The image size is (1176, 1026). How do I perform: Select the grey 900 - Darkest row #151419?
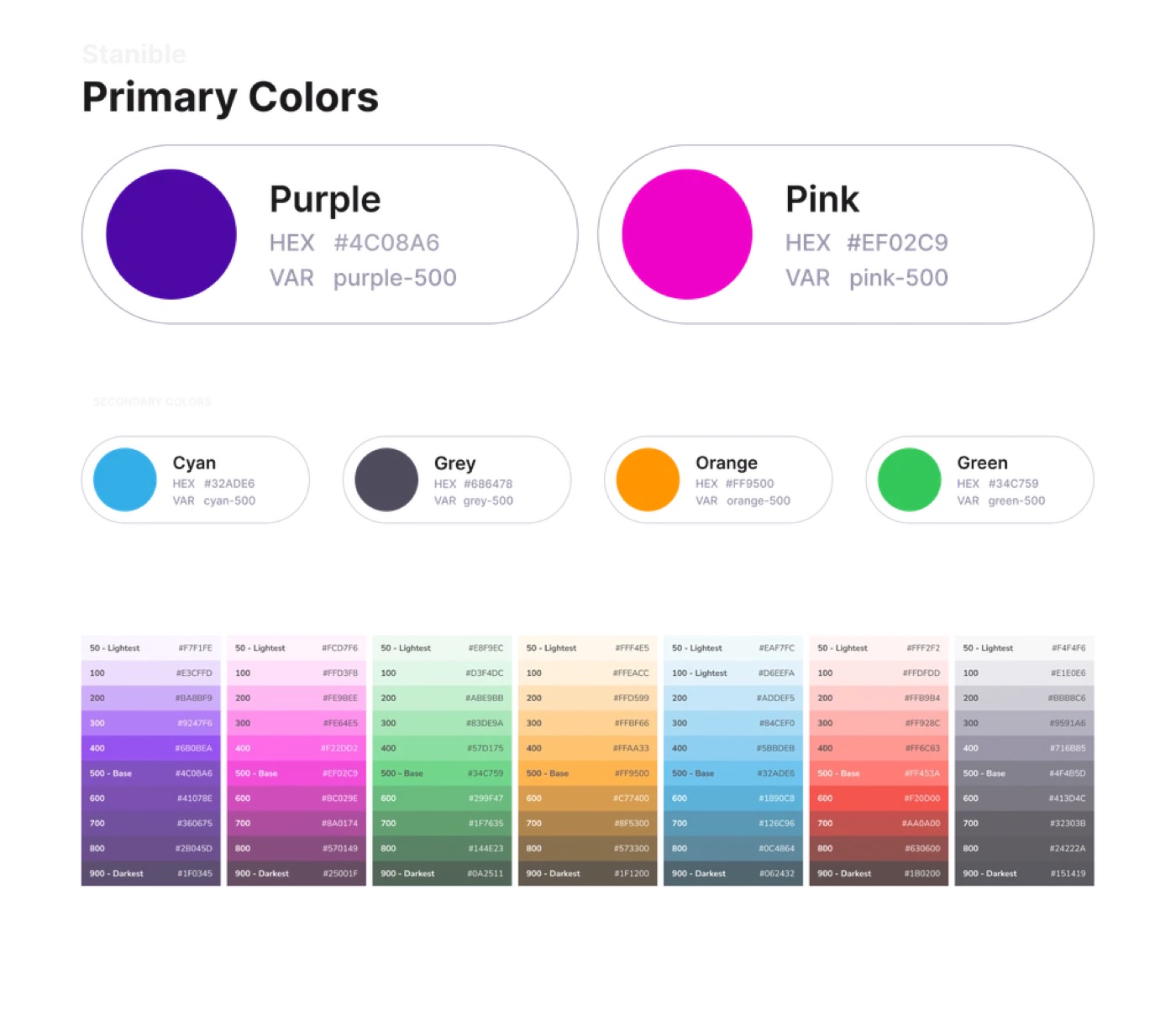coord(1024,873)
